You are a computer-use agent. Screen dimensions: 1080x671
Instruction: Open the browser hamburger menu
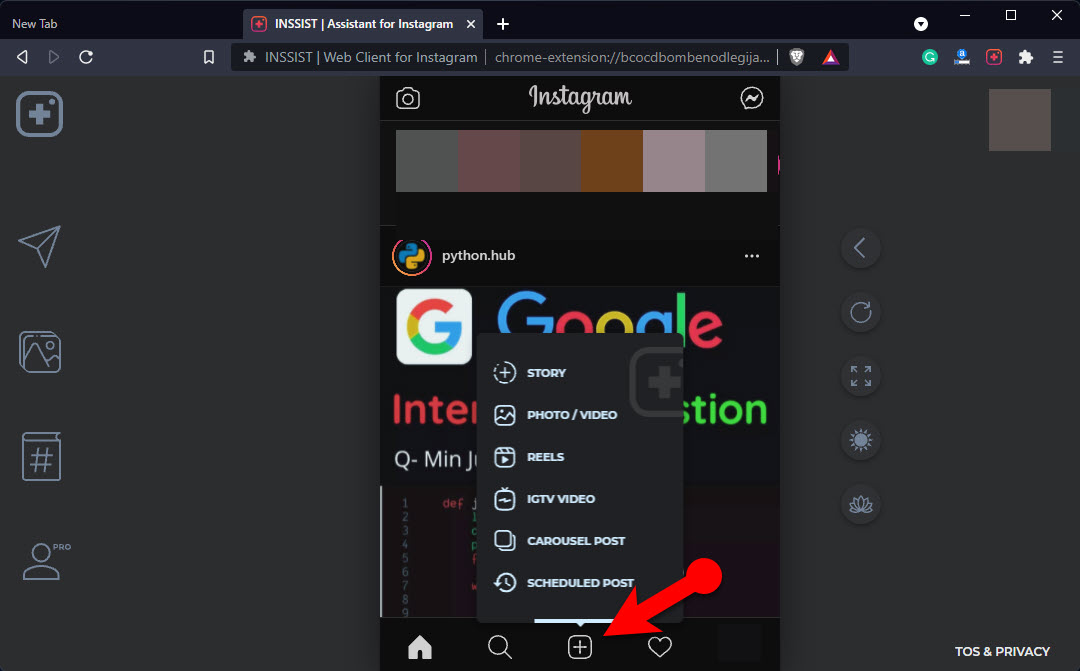(x=1058, y=57)
